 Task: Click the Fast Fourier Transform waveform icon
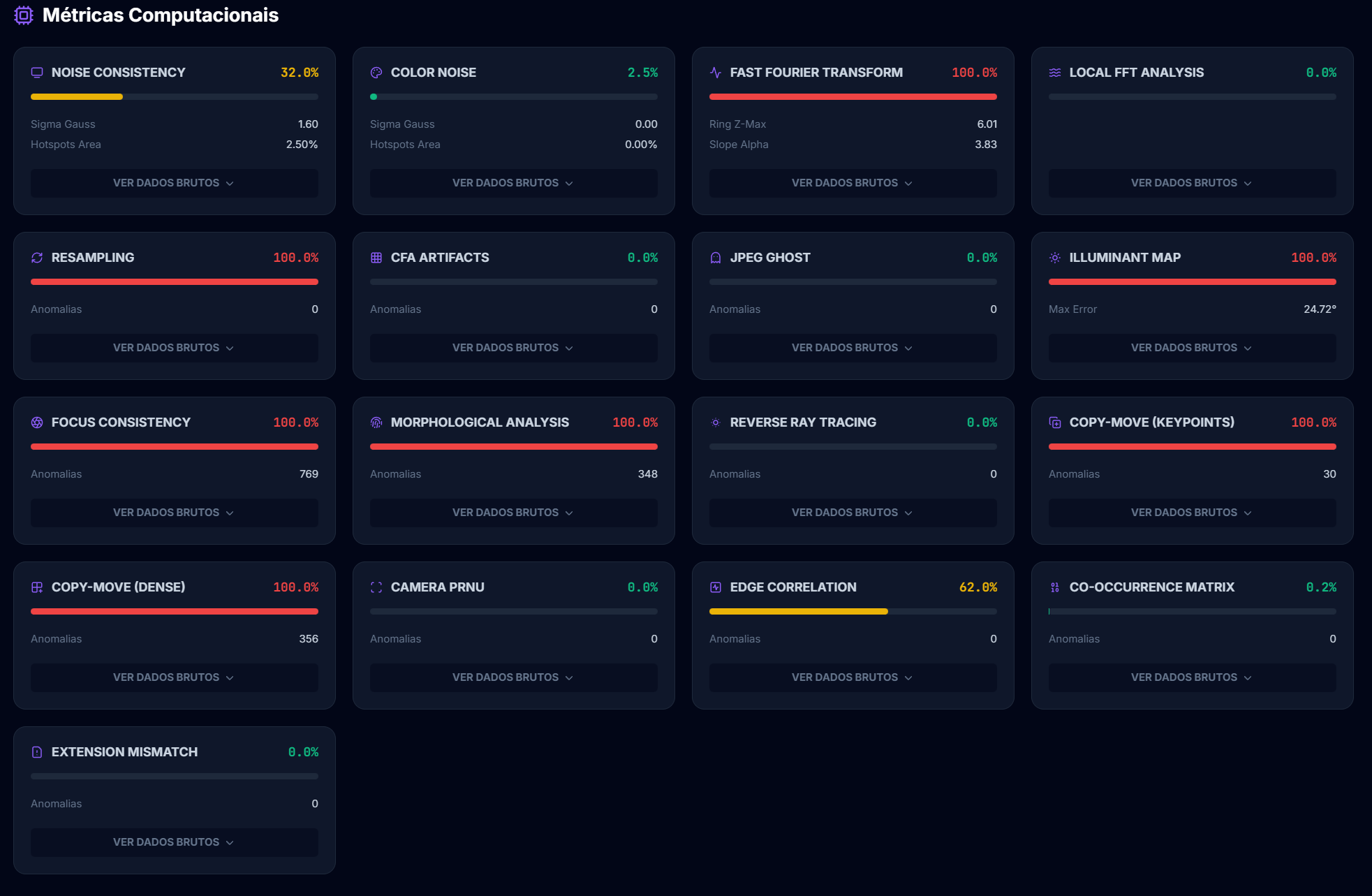(x=716, y=73)
